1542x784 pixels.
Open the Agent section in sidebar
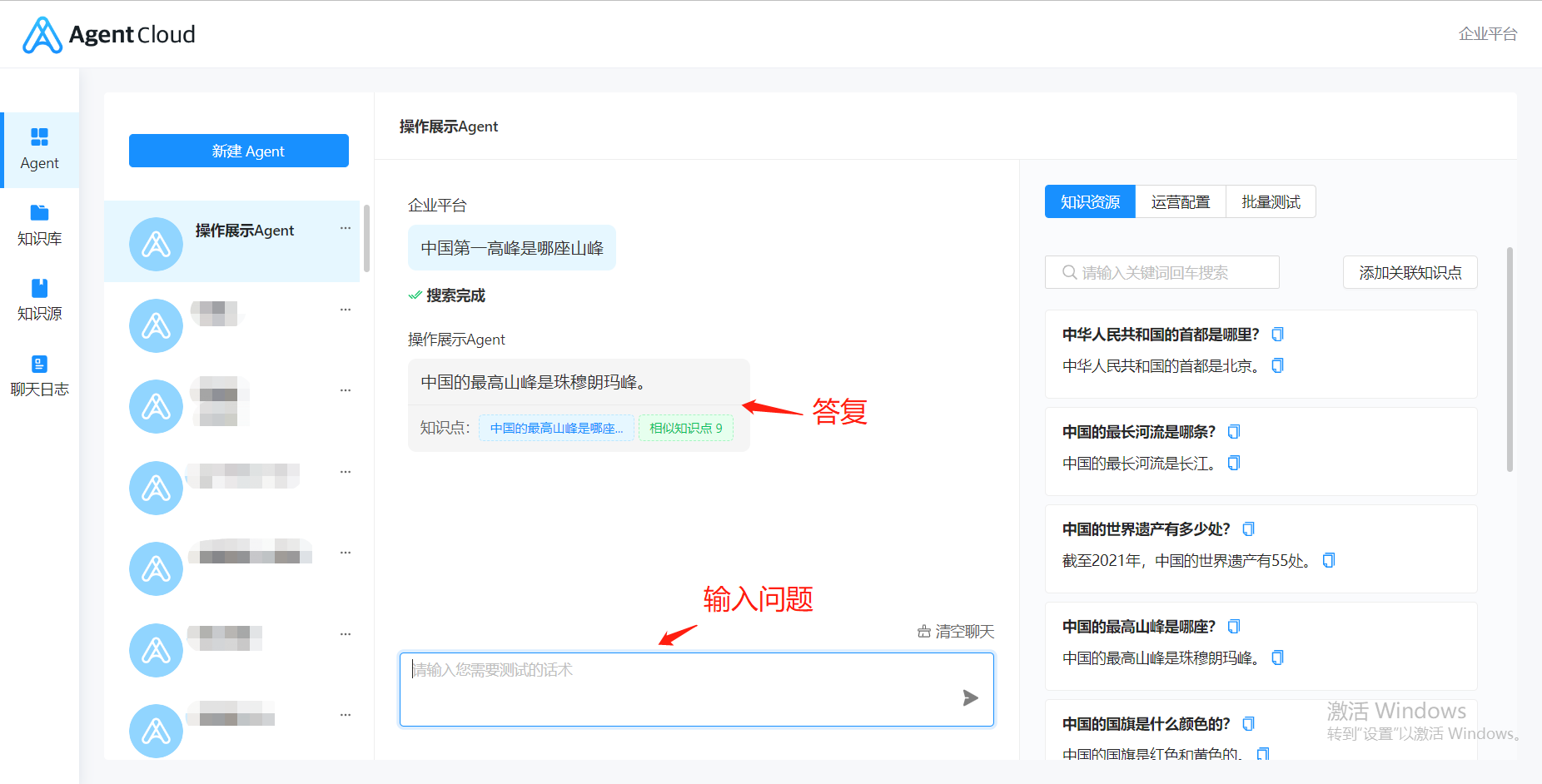[39, 150]
